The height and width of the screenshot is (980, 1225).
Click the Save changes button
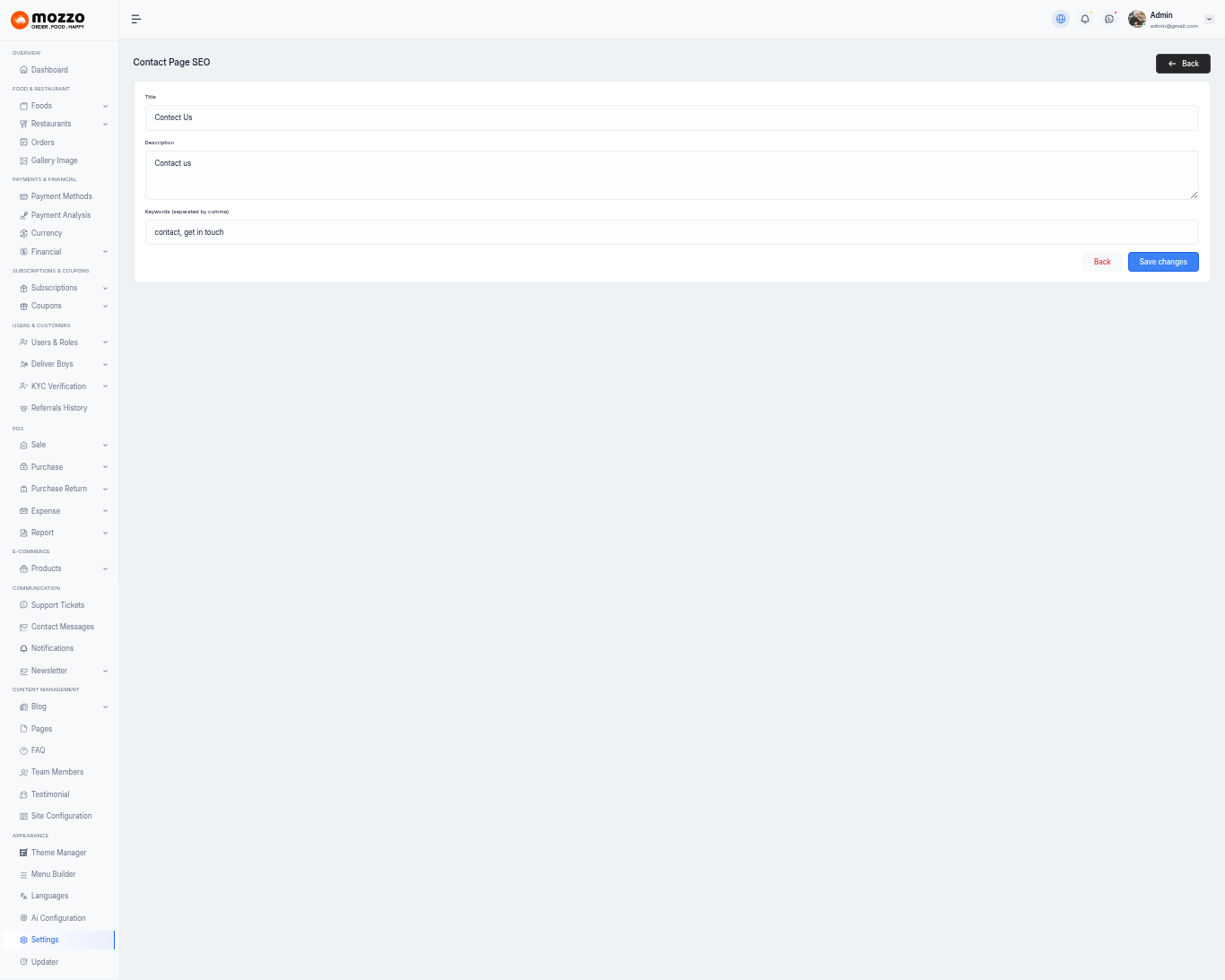tap(1162, 262)
